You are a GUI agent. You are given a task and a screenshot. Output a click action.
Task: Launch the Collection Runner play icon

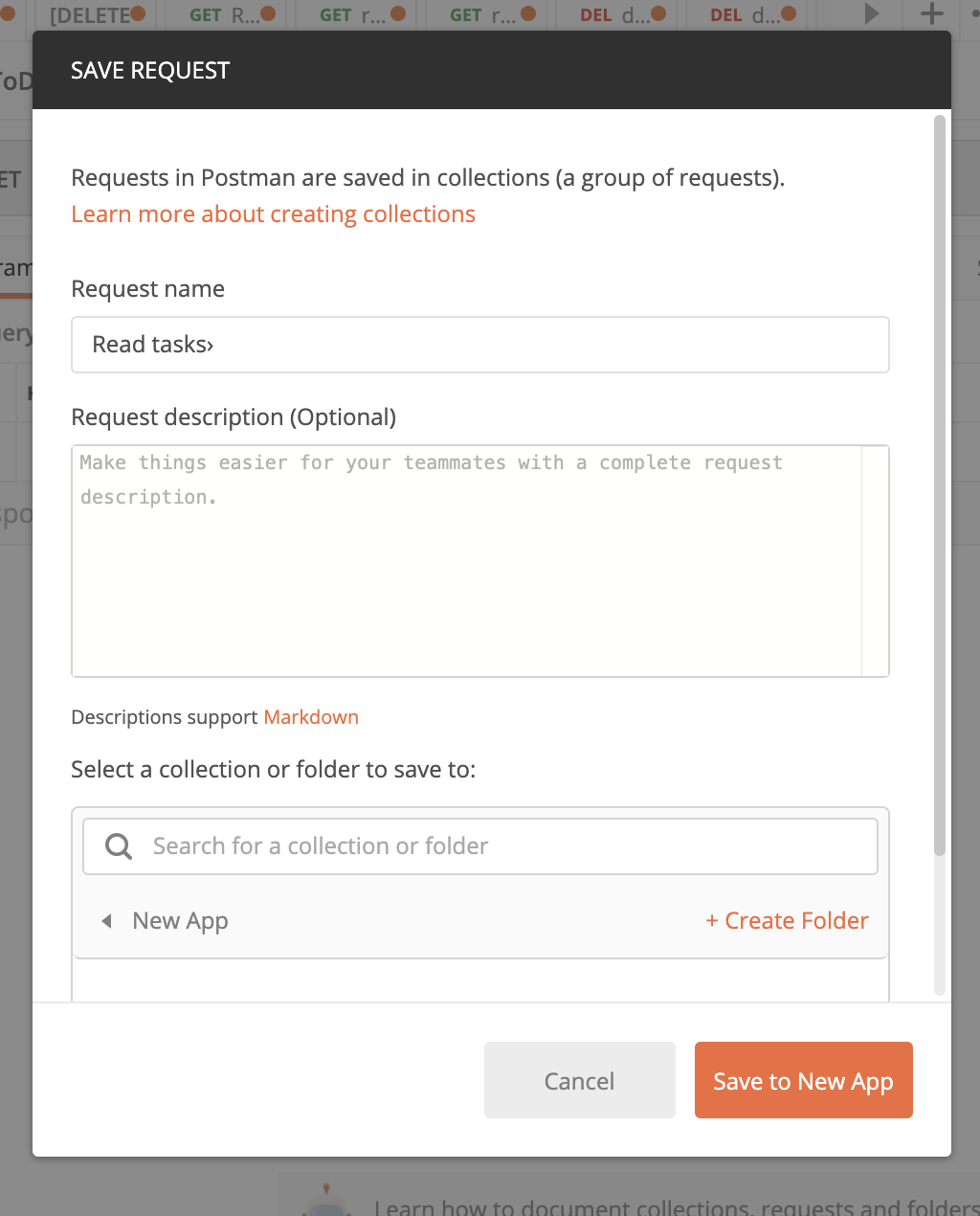pos(871,13)
